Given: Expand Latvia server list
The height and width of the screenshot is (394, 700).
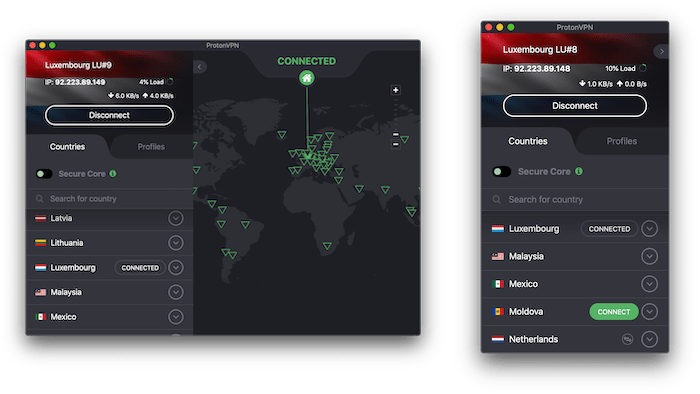Looking at the screenshot, I should click(176, 218).
